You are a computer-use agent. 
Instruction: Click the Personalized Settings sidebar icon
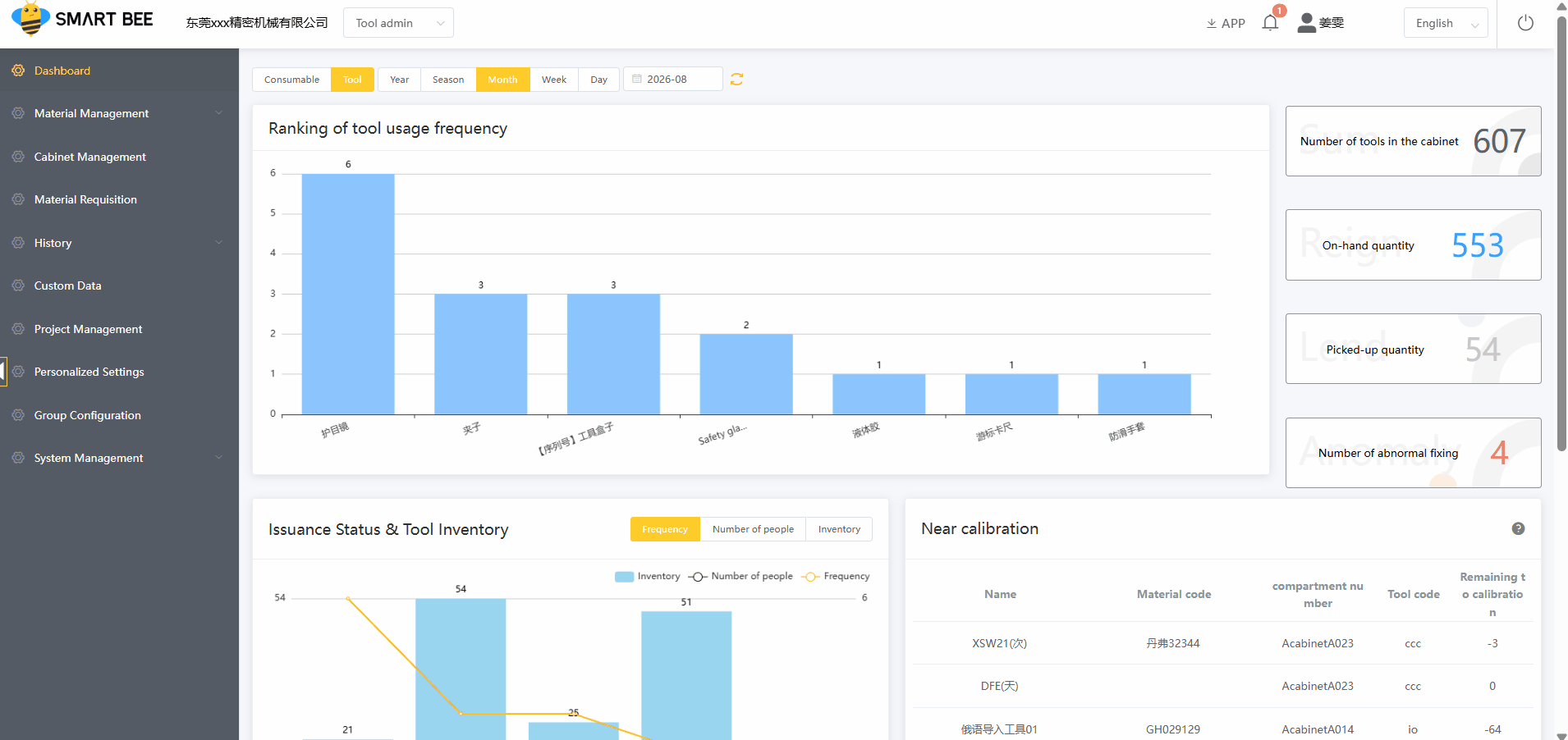click(x=18, y=372)
